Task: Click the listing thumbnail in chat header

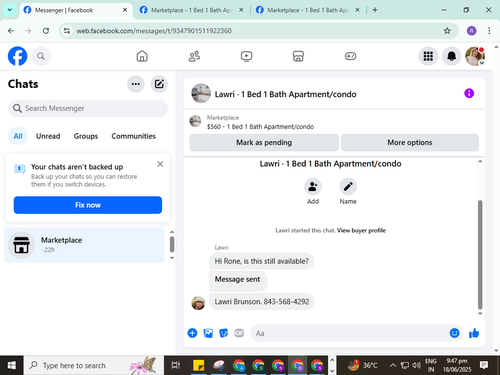Action: coord(201,93)
